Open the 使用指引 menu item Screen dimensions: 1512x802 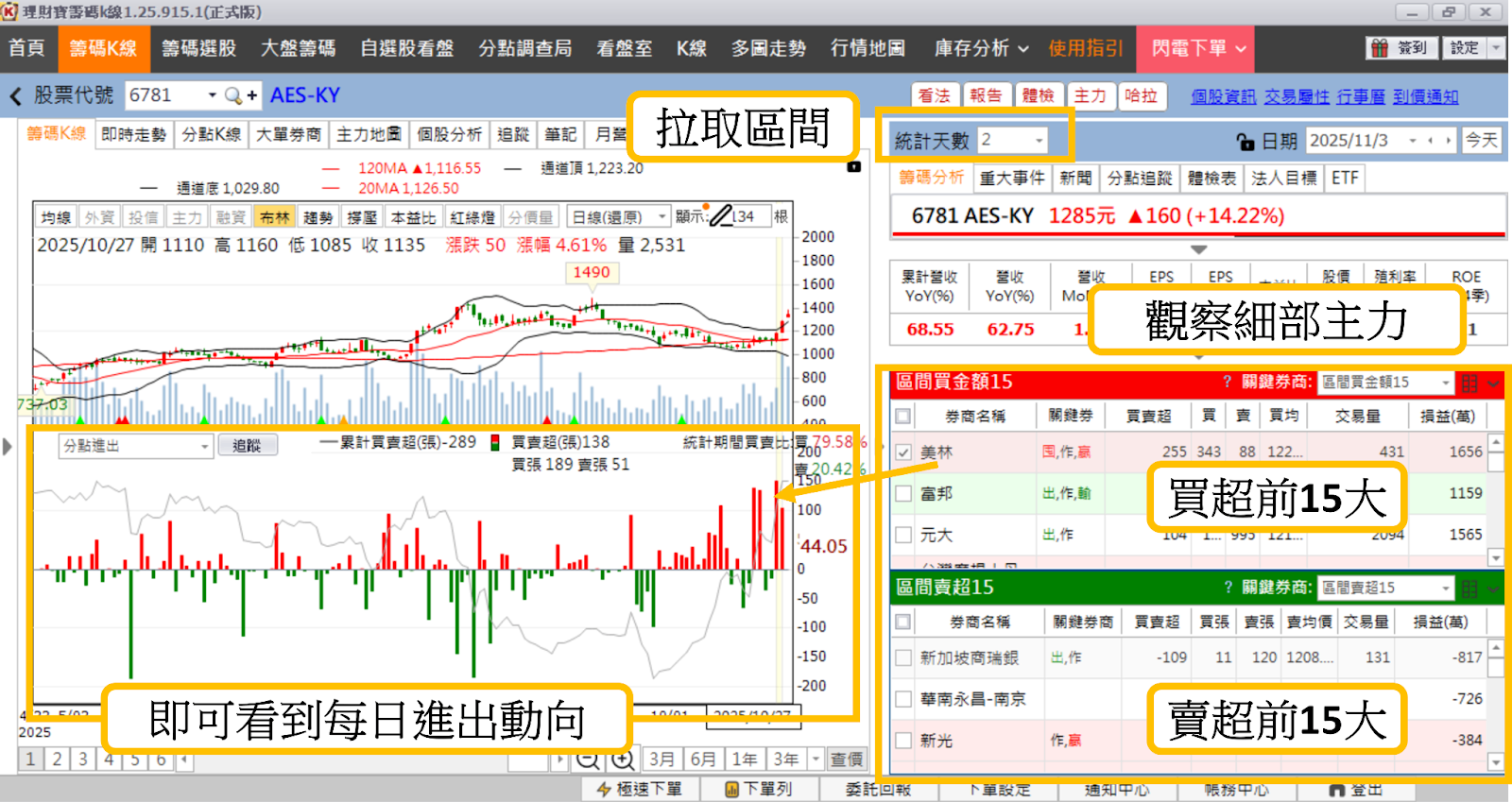[x=1086, y=48]
